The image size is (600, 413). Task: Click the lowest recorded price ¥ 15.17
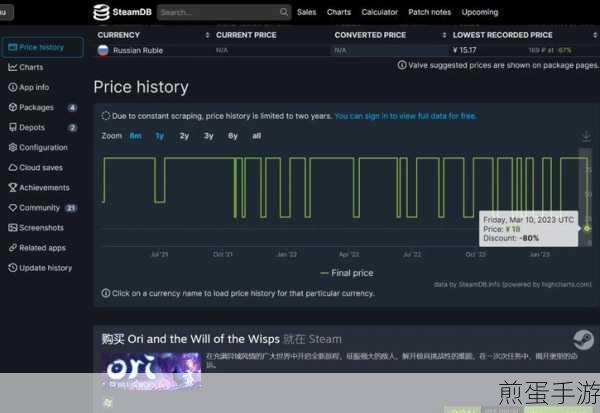[465, 50]
